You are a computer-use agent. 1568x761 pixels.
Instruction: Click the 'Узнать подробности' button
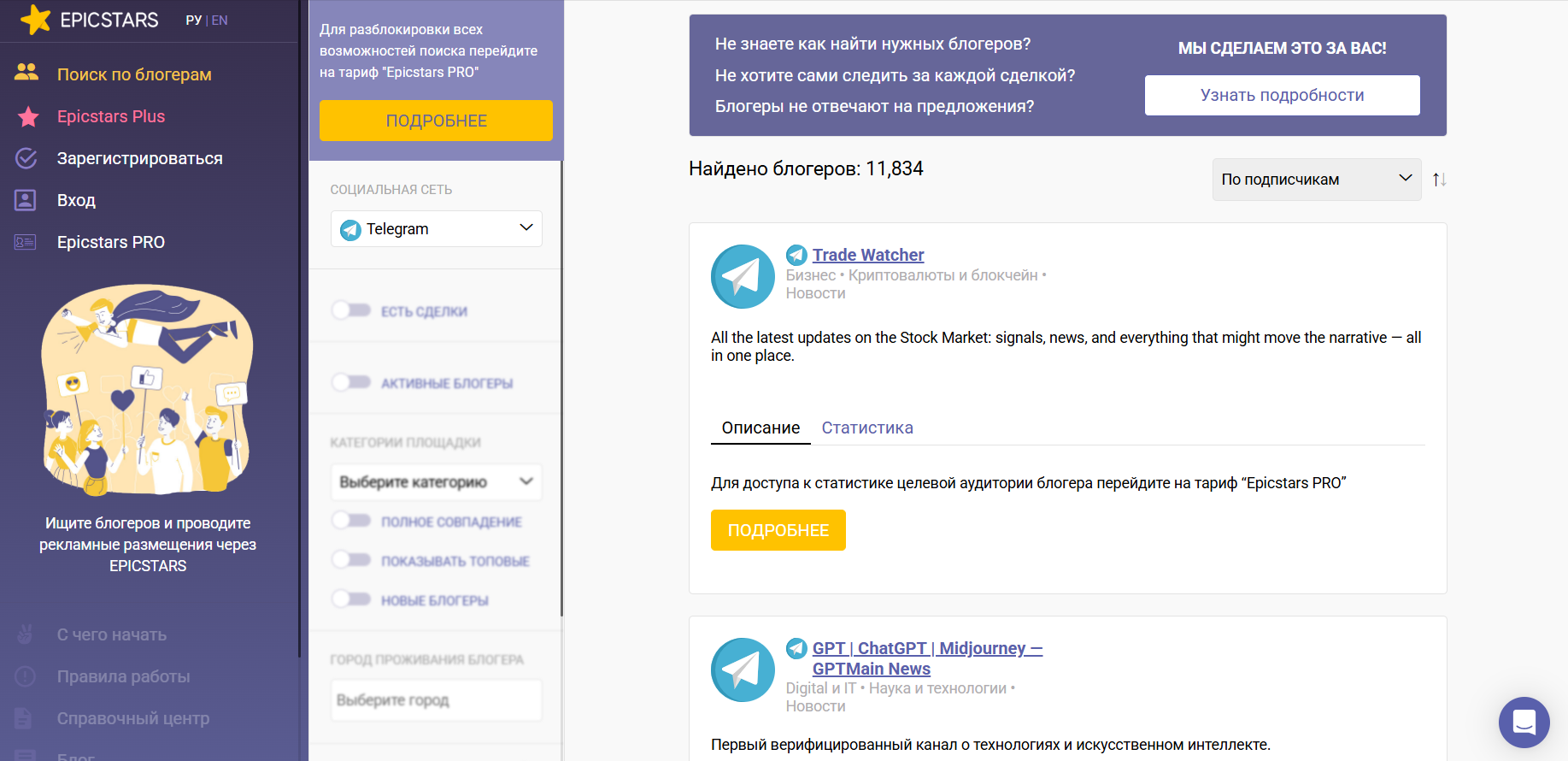tap(1282, 95)
